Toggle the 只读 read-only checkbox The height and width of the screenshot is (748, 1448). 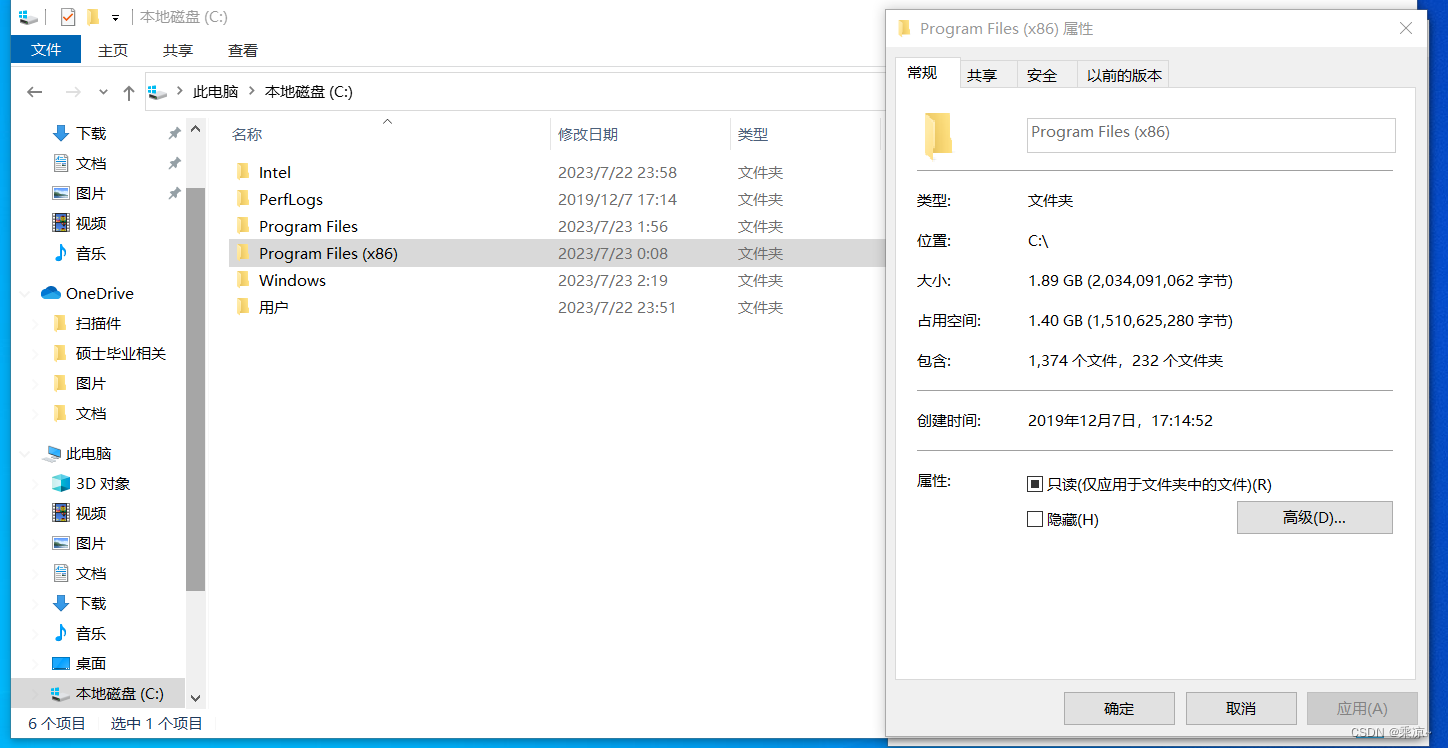pos(1035,484)
